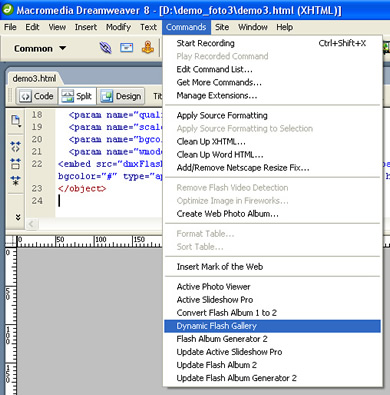The width and height of the screenshot is (390, 395).
Task: Choose Apply Source Formatting
Action: [273, 115]
